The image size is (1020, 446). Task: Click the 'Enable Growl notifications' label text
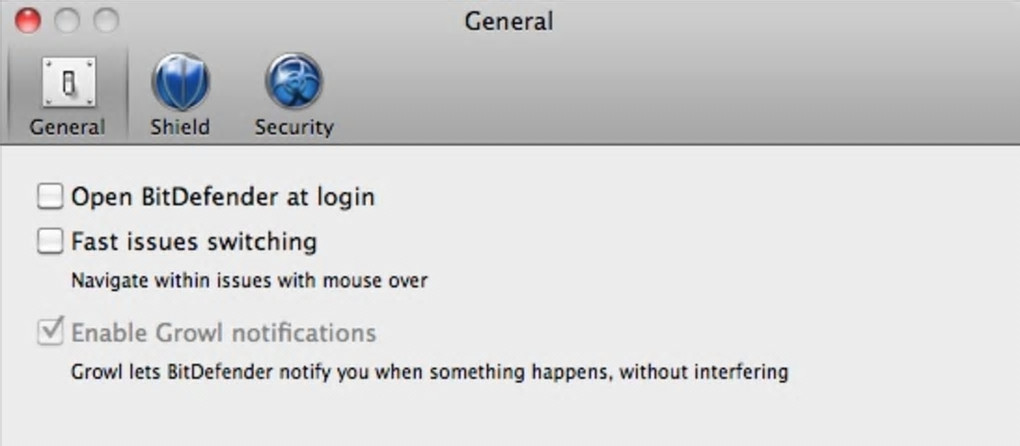(x=223, y=333)
